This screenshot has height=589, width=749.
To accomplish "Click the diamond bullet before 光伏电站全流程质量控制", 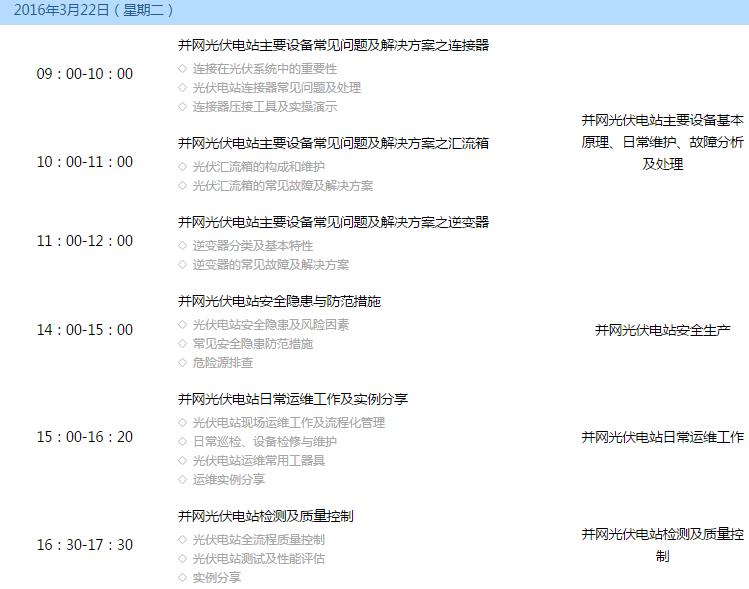I will click(x=182, y=540).
